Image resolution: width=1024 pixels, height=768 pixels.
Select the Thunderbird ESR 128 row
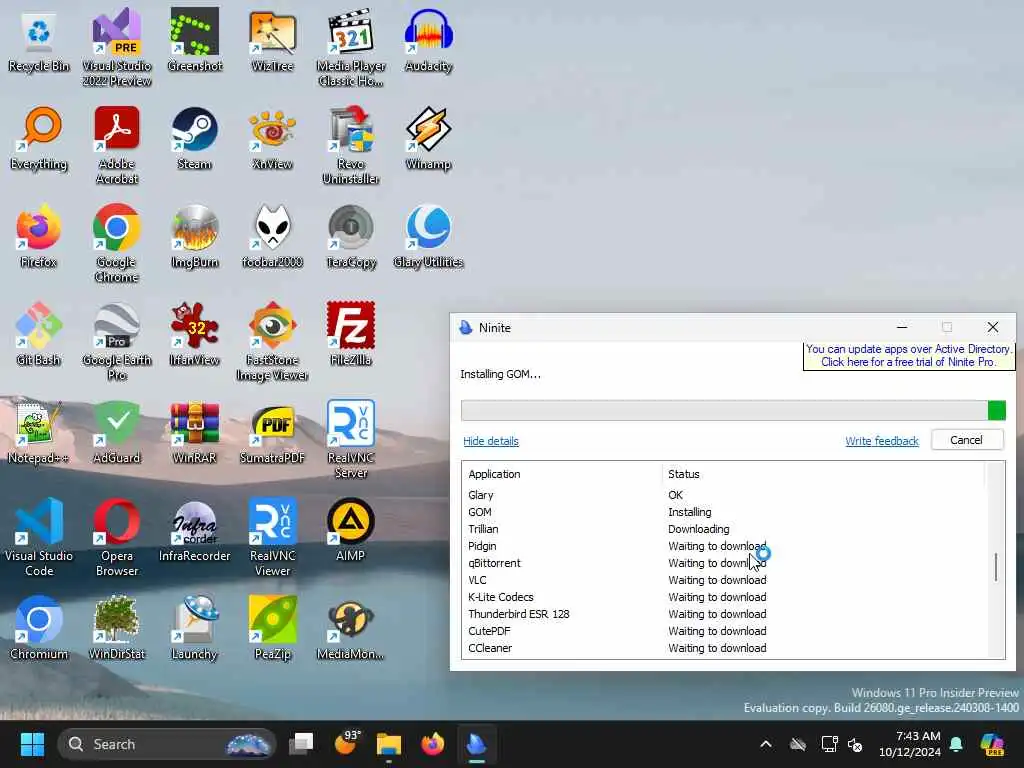[725, 614]
